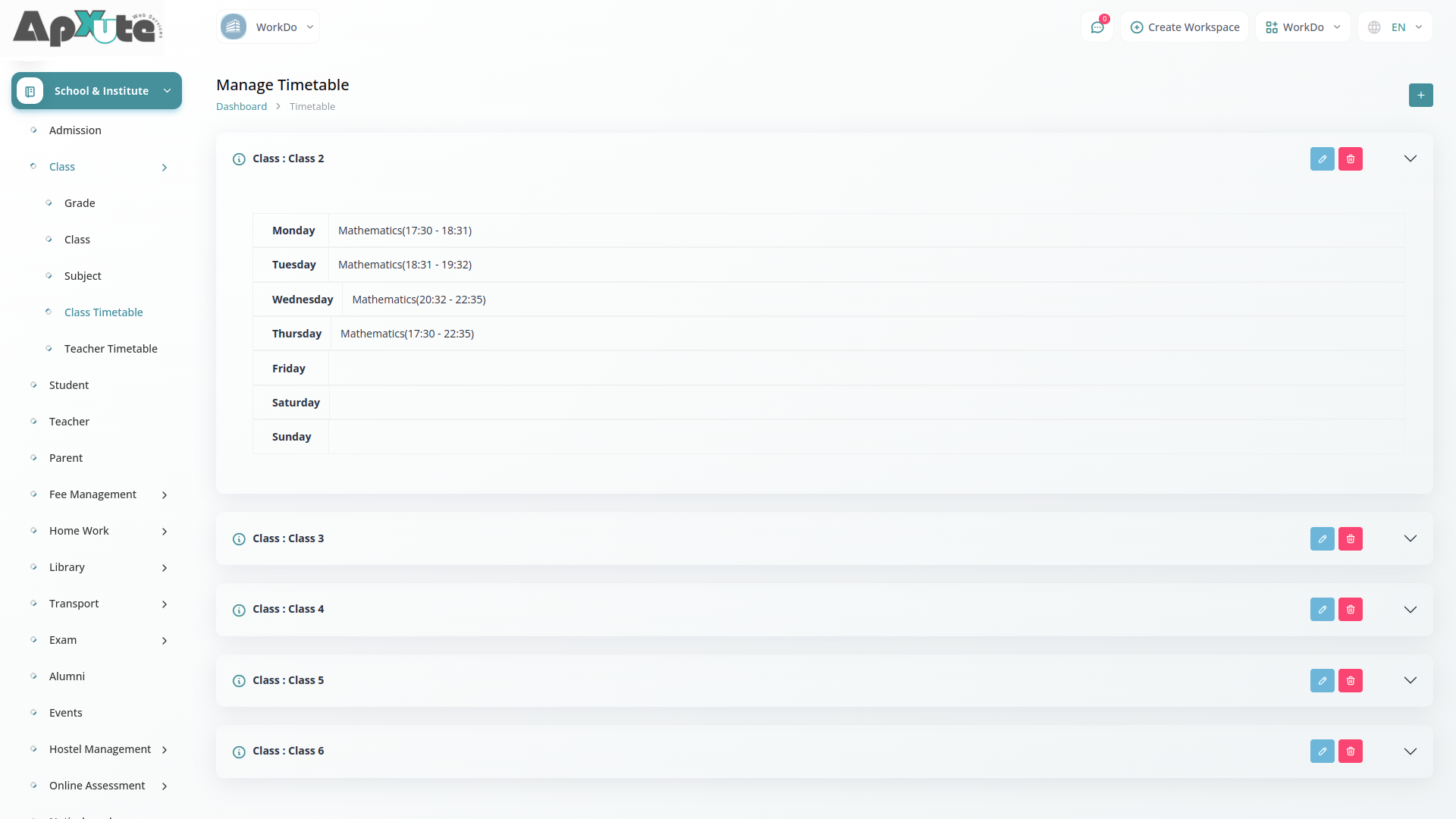Go to the Subject submenu item

point(83,276)
